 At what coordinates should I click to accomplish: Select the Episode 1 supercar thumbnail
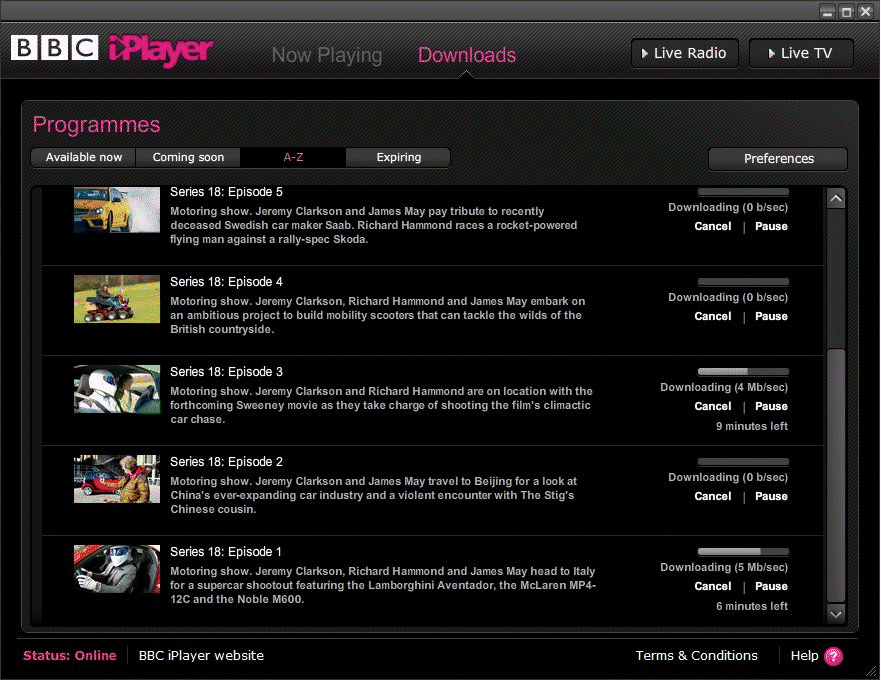pyautogui.click(x=117, y=569)
